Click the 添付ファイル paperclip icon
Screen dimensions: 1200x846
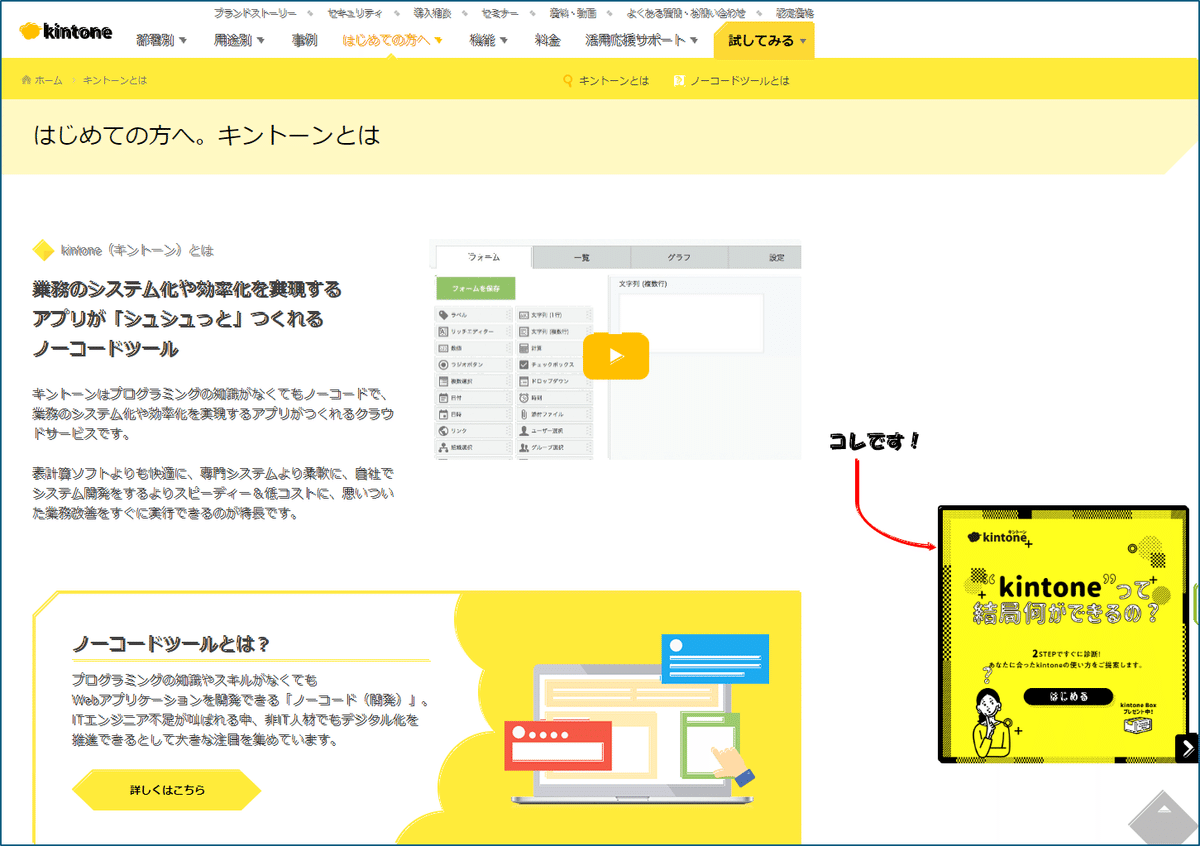point(523,413)
